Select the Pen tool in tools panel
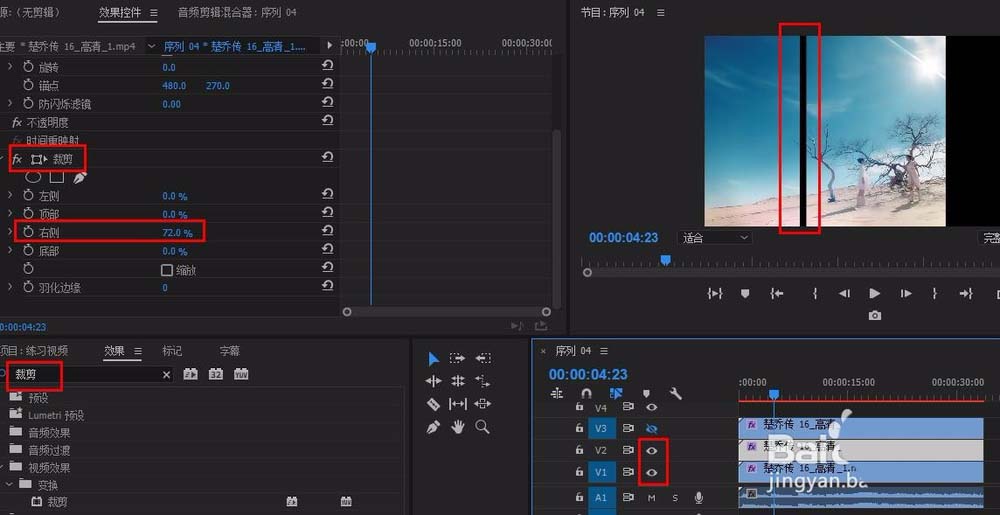Image resolution: width=1000 pixels, height=515 pixels. coord(433,427)
